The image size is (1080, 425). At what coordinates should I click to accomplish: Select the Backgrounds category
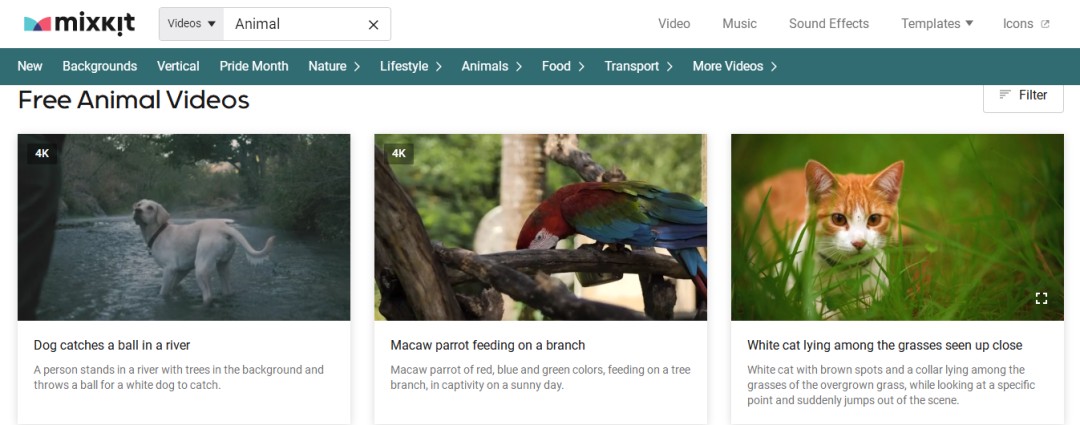point(100,66)
